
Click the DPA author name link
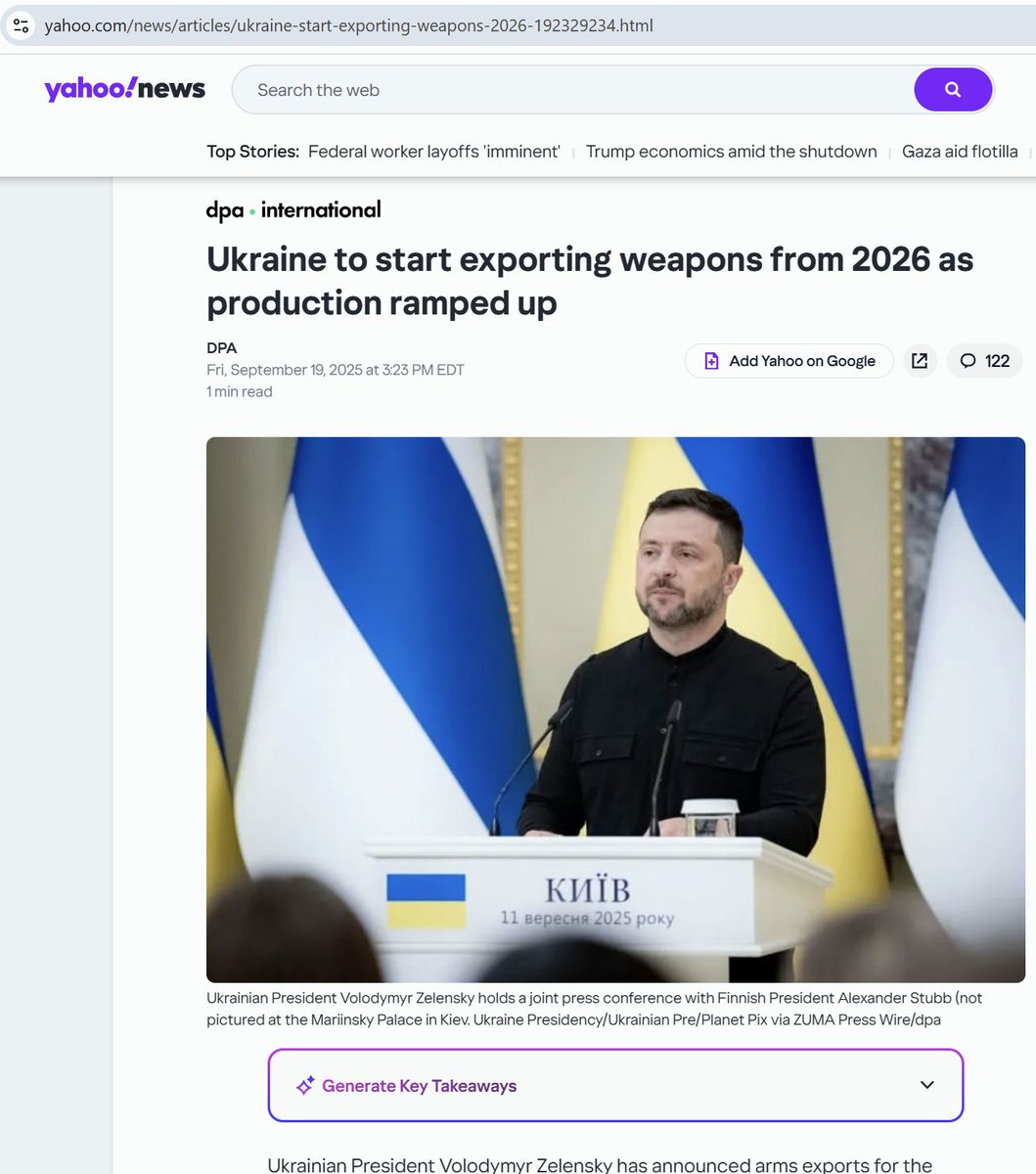click(221, 348)
